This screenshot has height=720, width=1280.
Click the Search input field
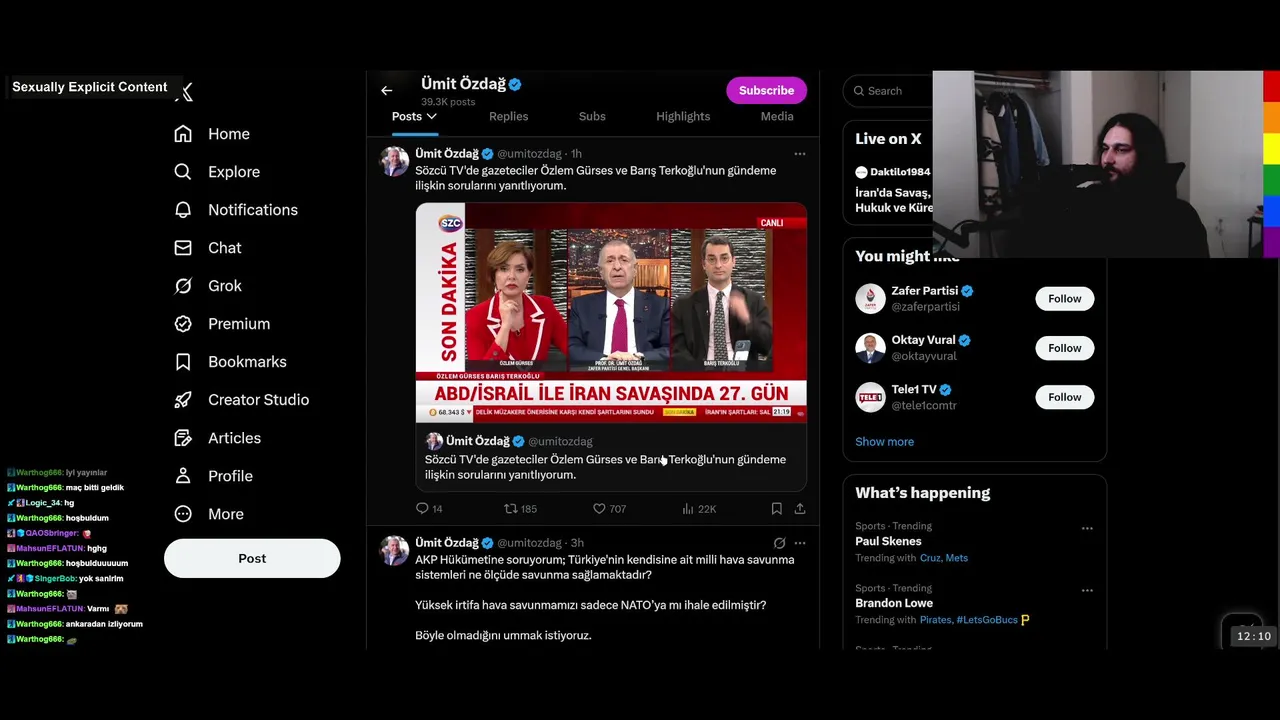[890, 91]
